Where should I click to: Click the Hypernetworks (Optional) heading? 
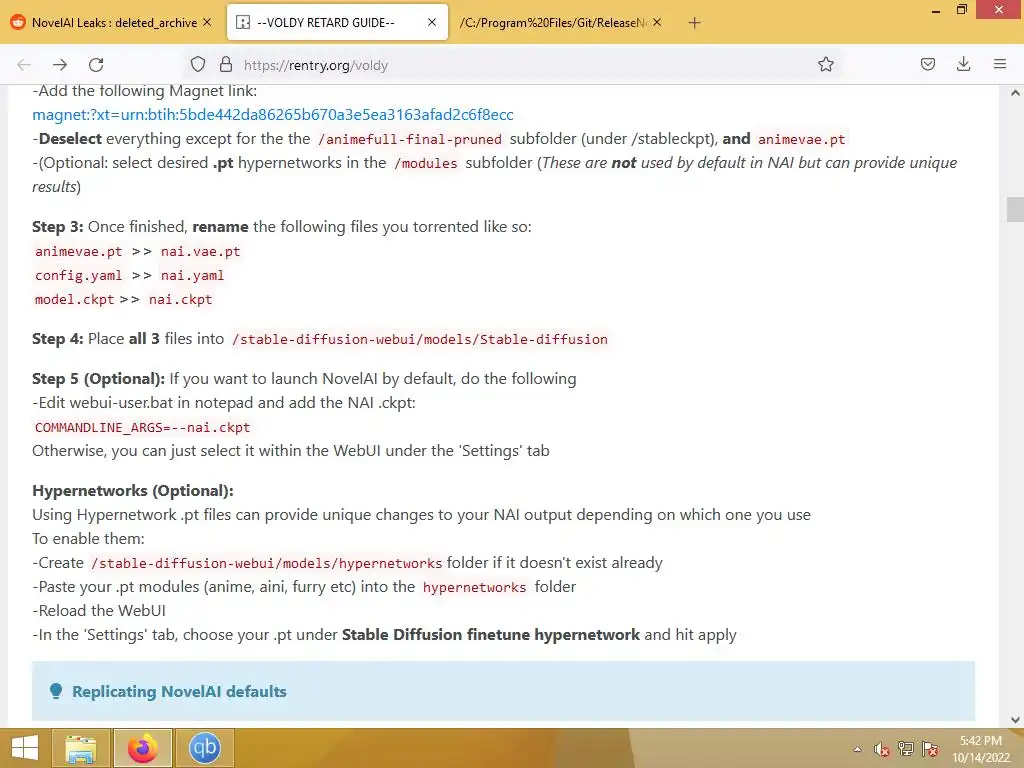(133, 490)
